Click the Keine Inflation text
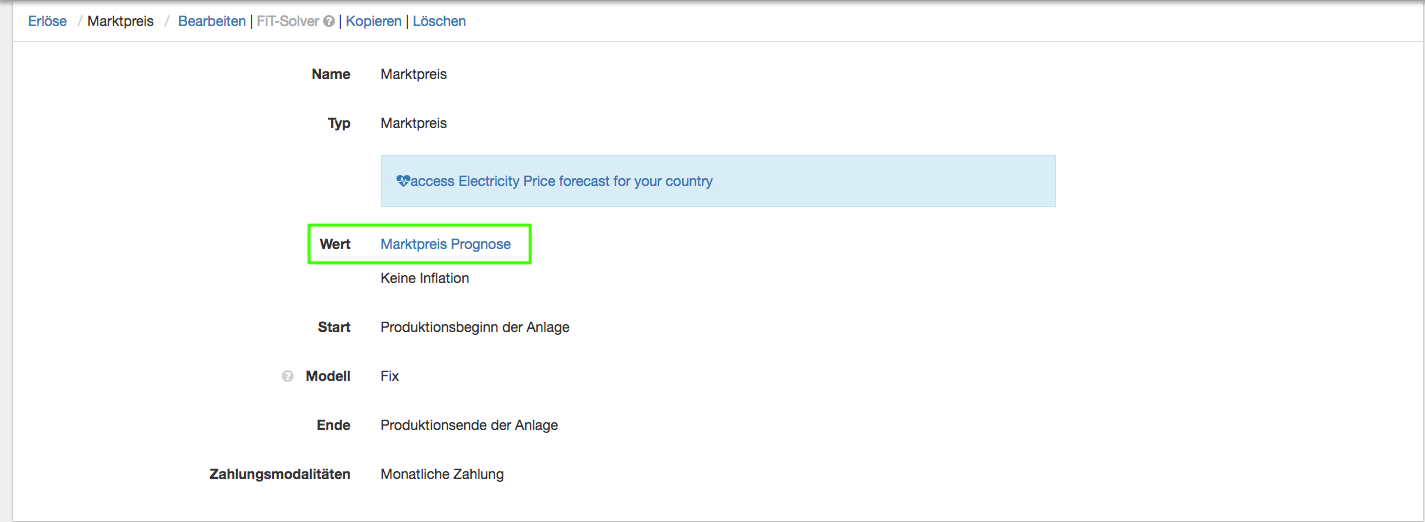This screenshot has width=1425, height=522. pos(424,278)
